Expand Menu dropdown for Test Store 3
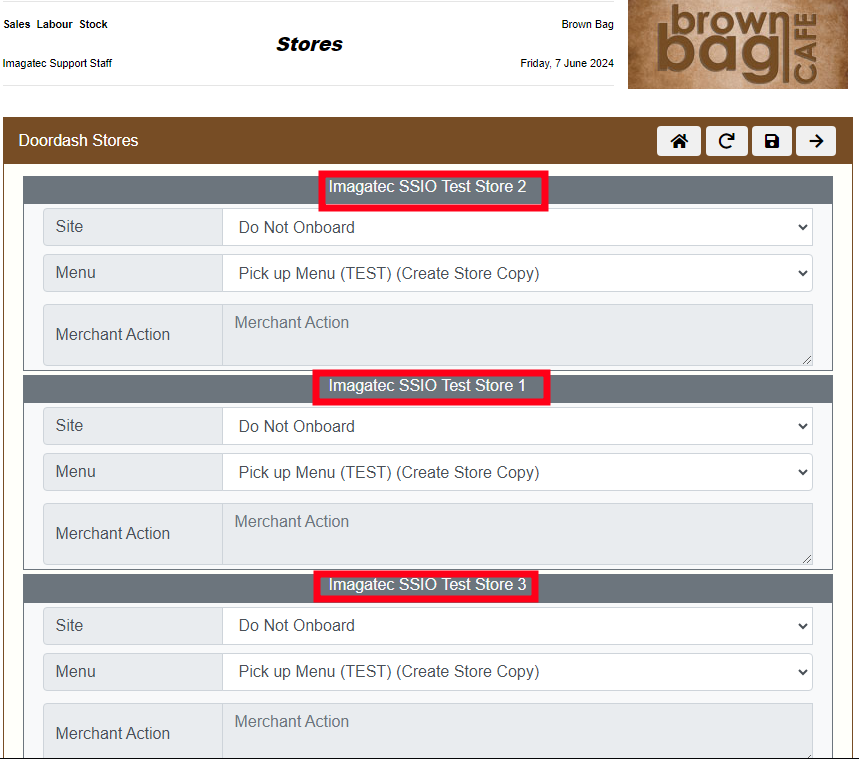This screenshot has height=759, width=859. [517, 672]
